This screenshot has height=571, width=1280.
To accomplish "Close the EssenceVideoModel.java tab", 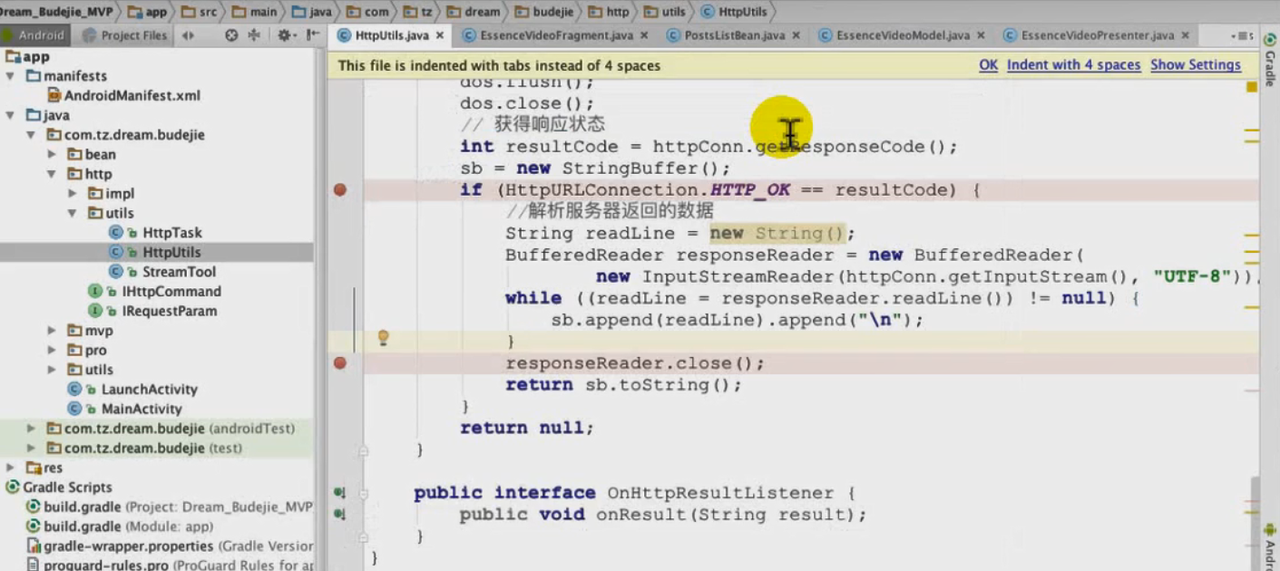I will (981, 35).
